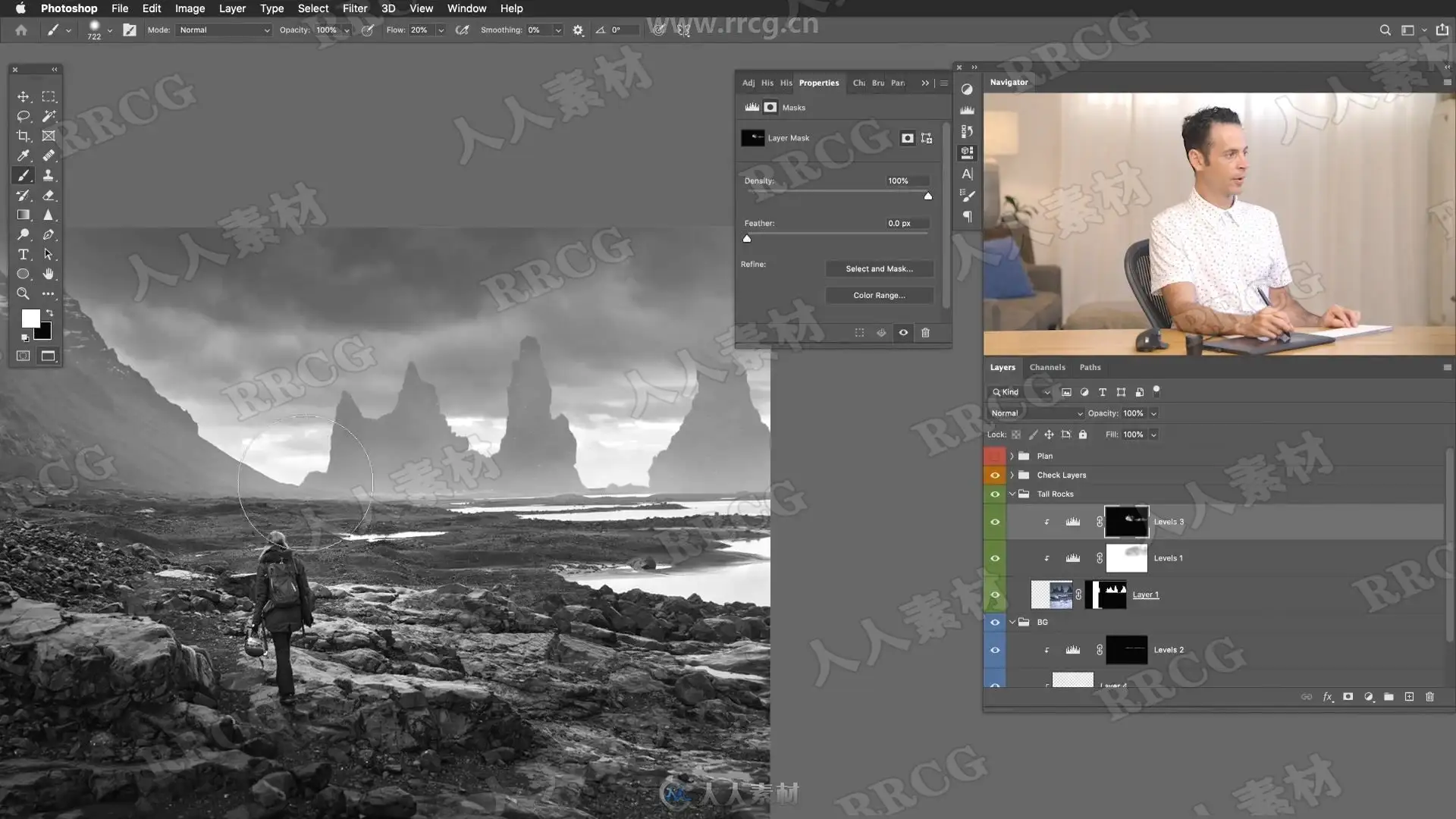Create a new layer group

point(1389,696)
